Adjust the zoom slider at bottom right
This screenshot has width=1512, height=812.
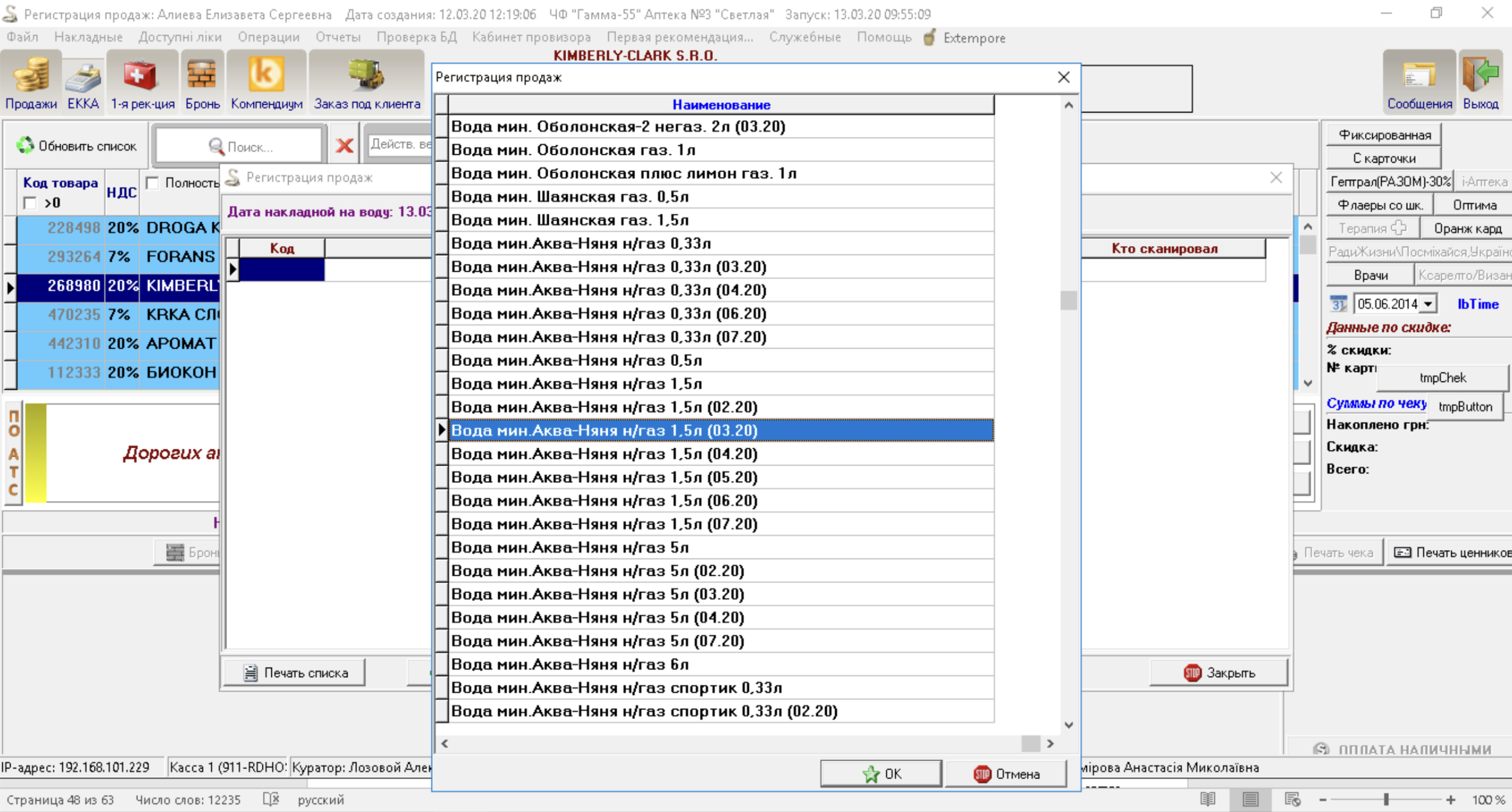click(1386, 800)
